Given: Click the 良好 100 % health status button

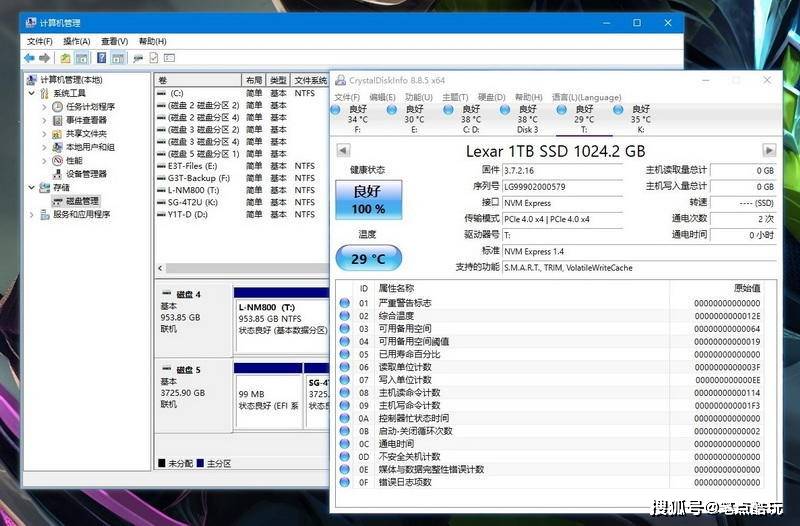Looking at the screenshot, I should (x=368, y=199).
